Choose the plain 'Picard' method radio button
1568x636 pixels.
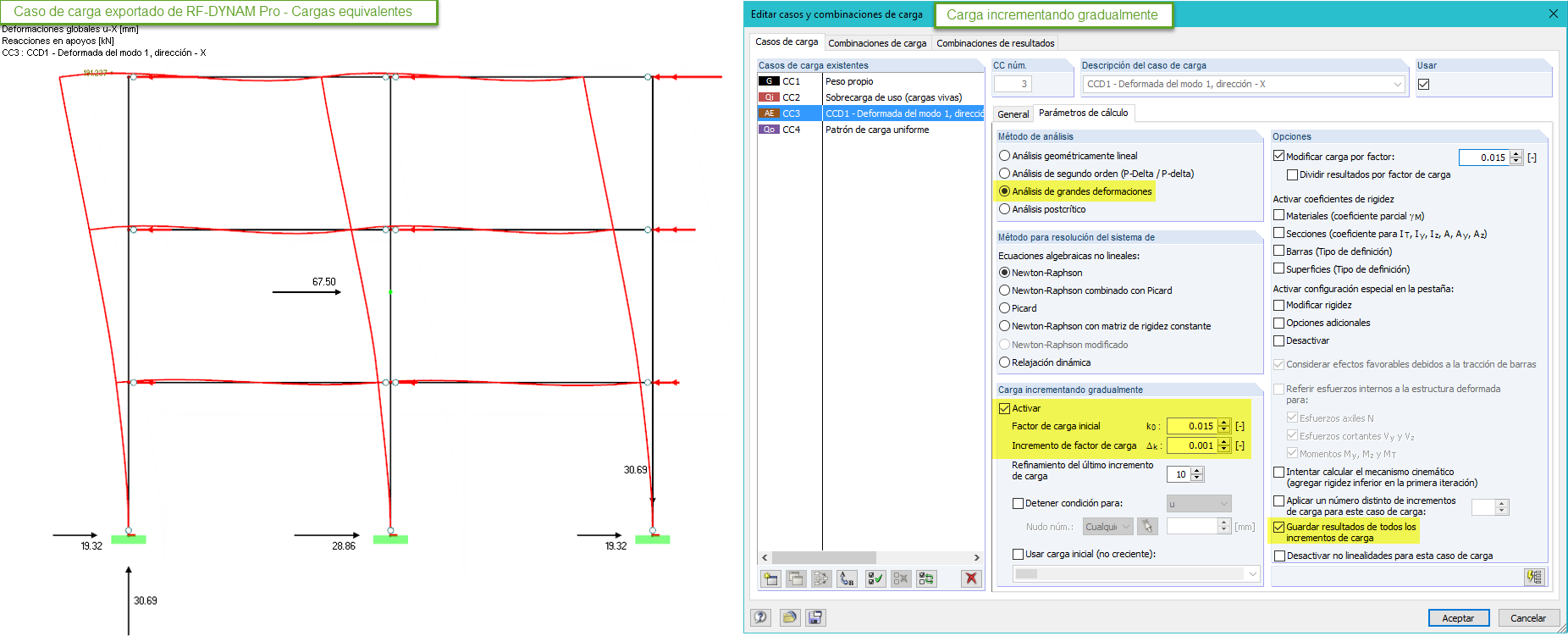(1004, 308)
